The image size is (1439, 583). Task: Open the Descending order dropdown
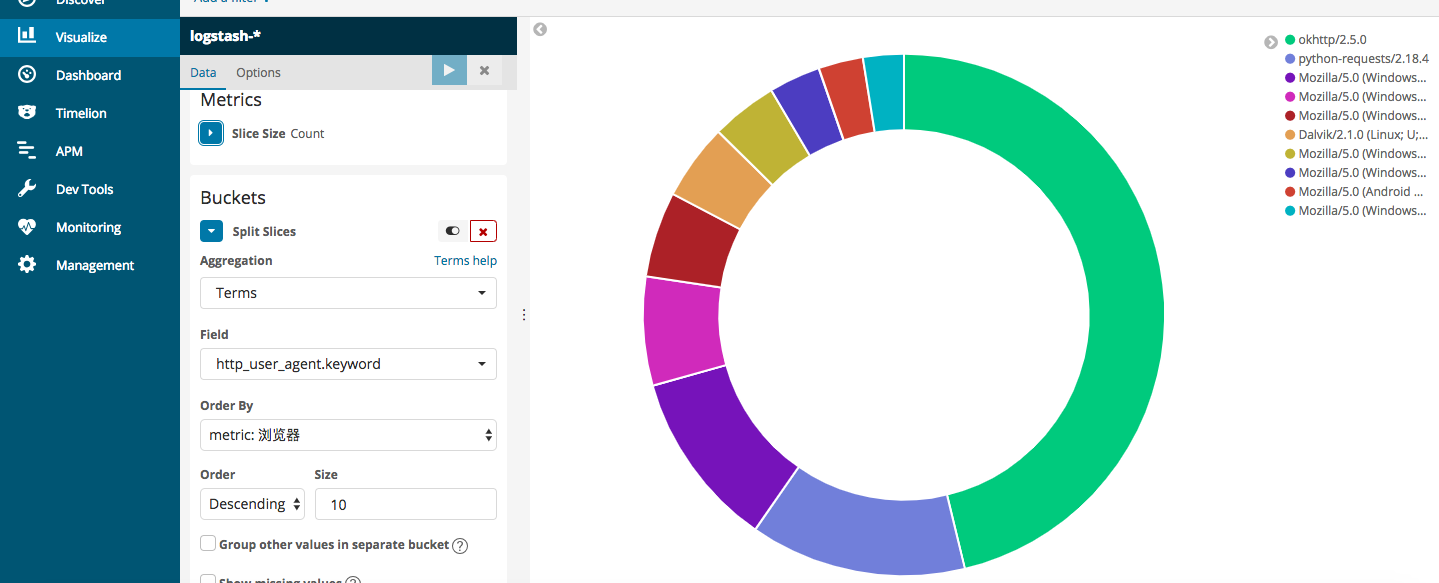tap(252, 504)
